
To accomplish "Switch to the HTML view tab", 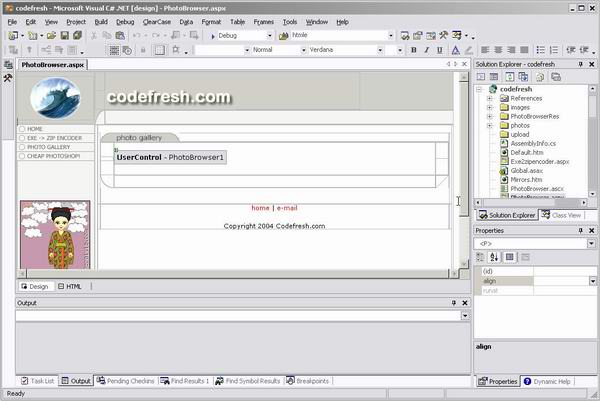I will pos(70,287).
